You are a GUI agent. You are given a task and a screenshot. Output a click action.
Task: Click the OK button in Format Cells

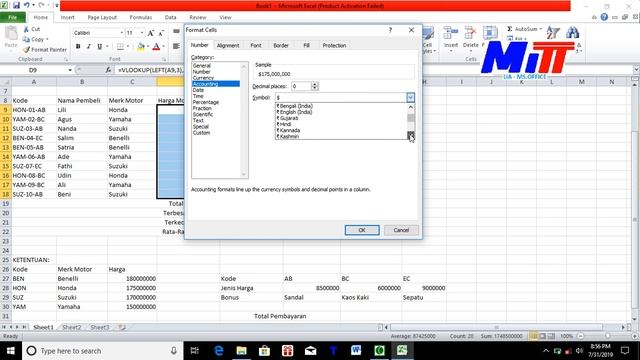(x=362, y=230)
